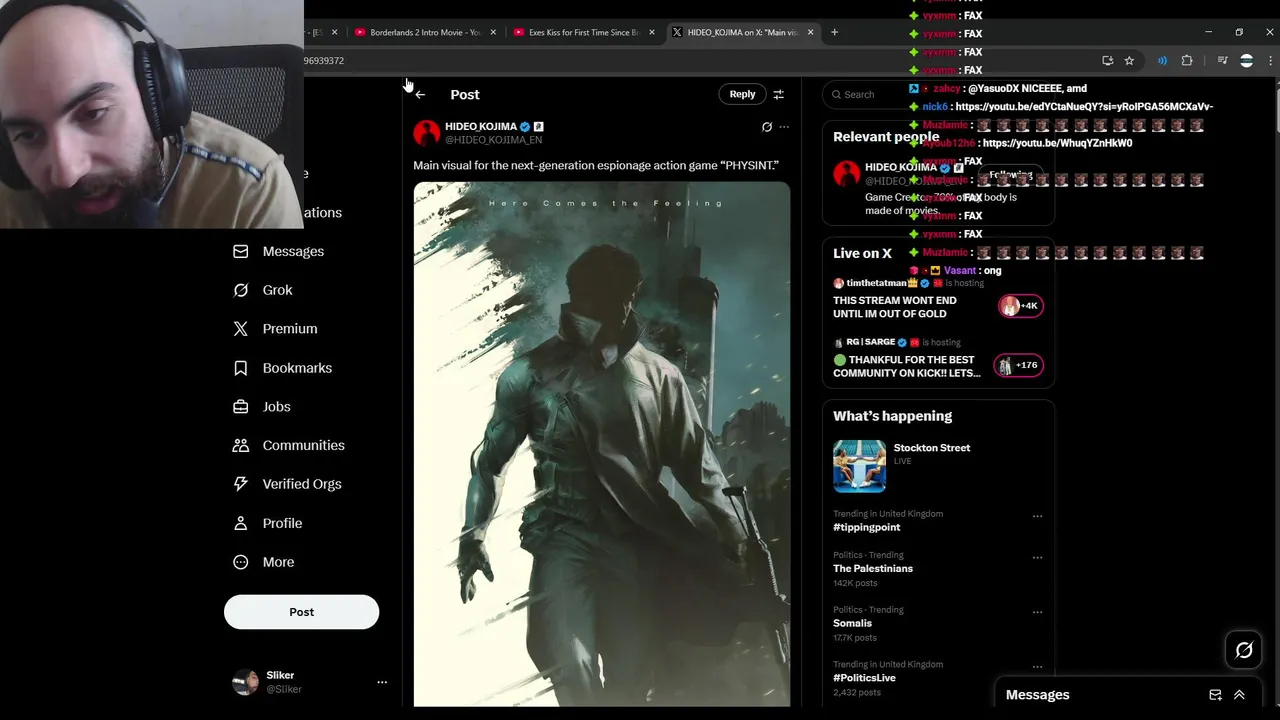This screenshot has height=720, width=1280.
Task: Click the floating Grok button
Action: [1244, 650]
